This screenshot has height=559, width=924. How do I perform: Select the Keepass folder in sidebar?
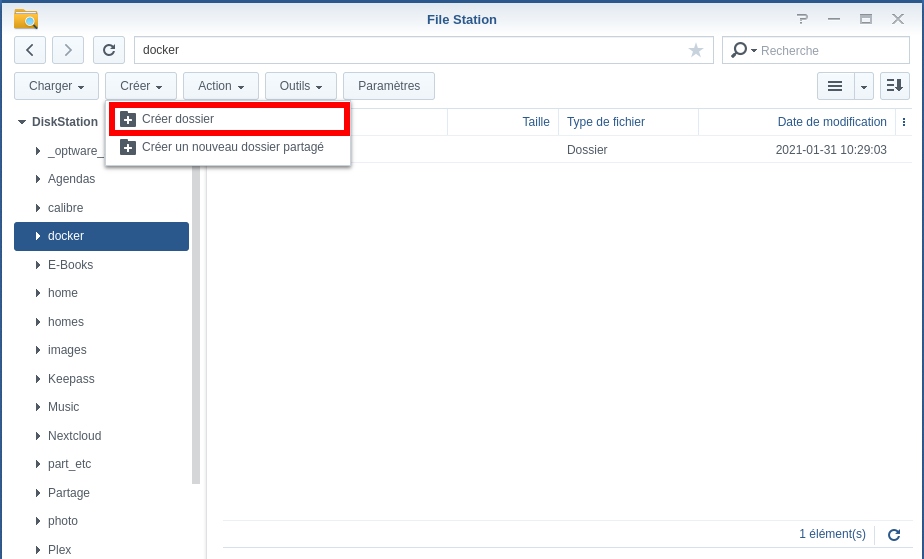(71, 379)
